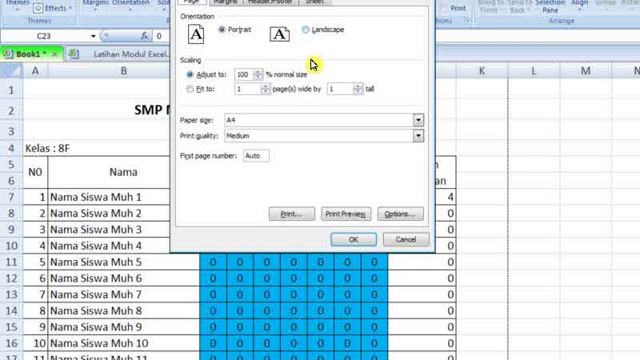Choose the 'Adjust to' scaling option
640x360 pixels.
(190, 75)
